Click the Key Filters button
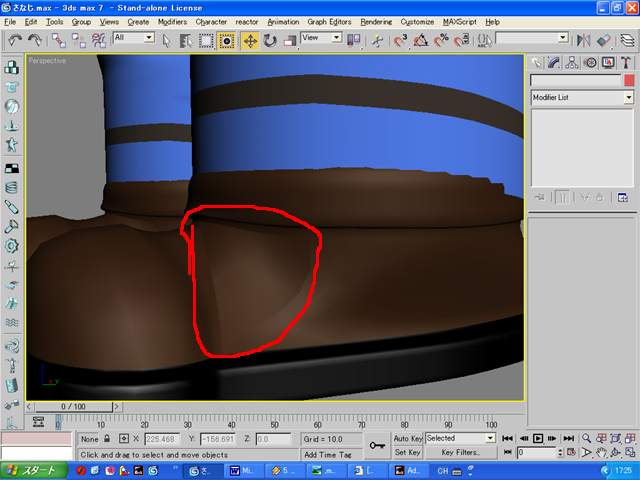Image resolution: width=640 pixels, height=480 pixels. point(461,452)
